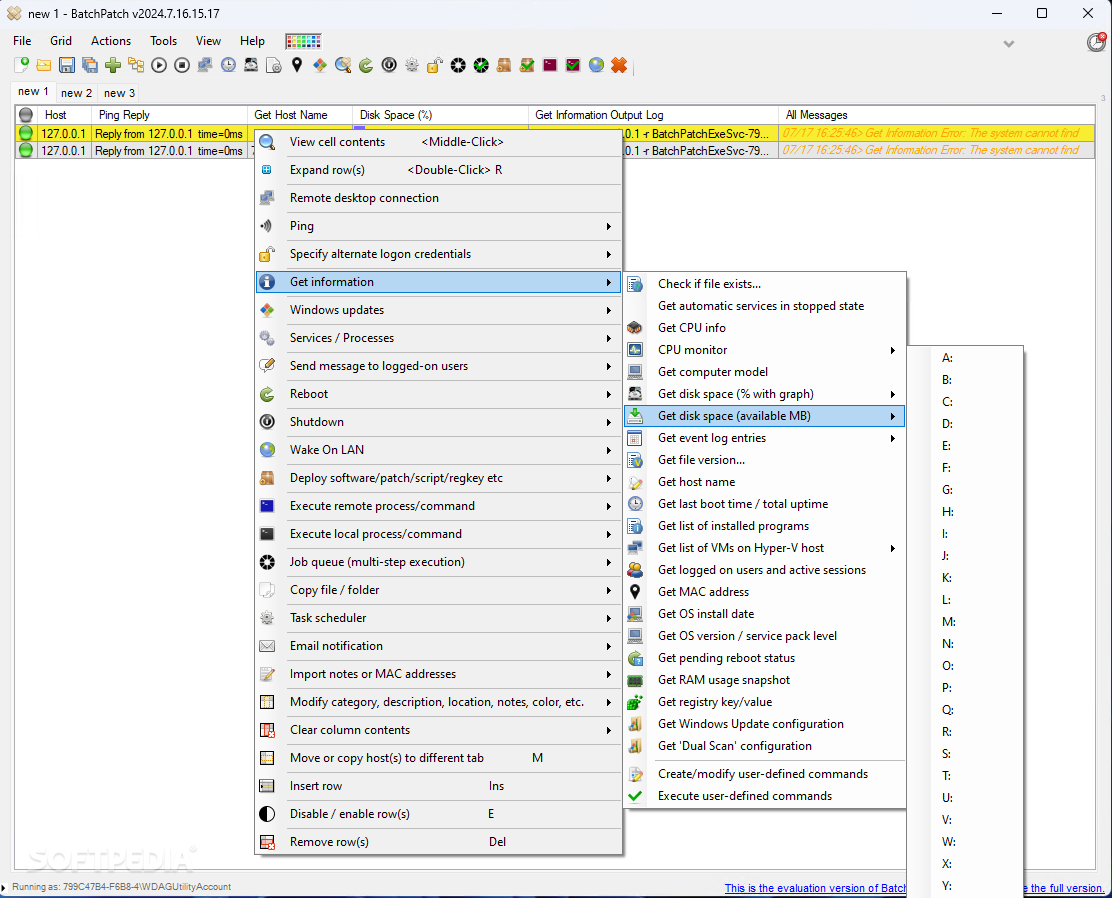This screenshot has height=898, width=1112.
Task: Click the open folder toolbar icon
Action: [44, 65]
